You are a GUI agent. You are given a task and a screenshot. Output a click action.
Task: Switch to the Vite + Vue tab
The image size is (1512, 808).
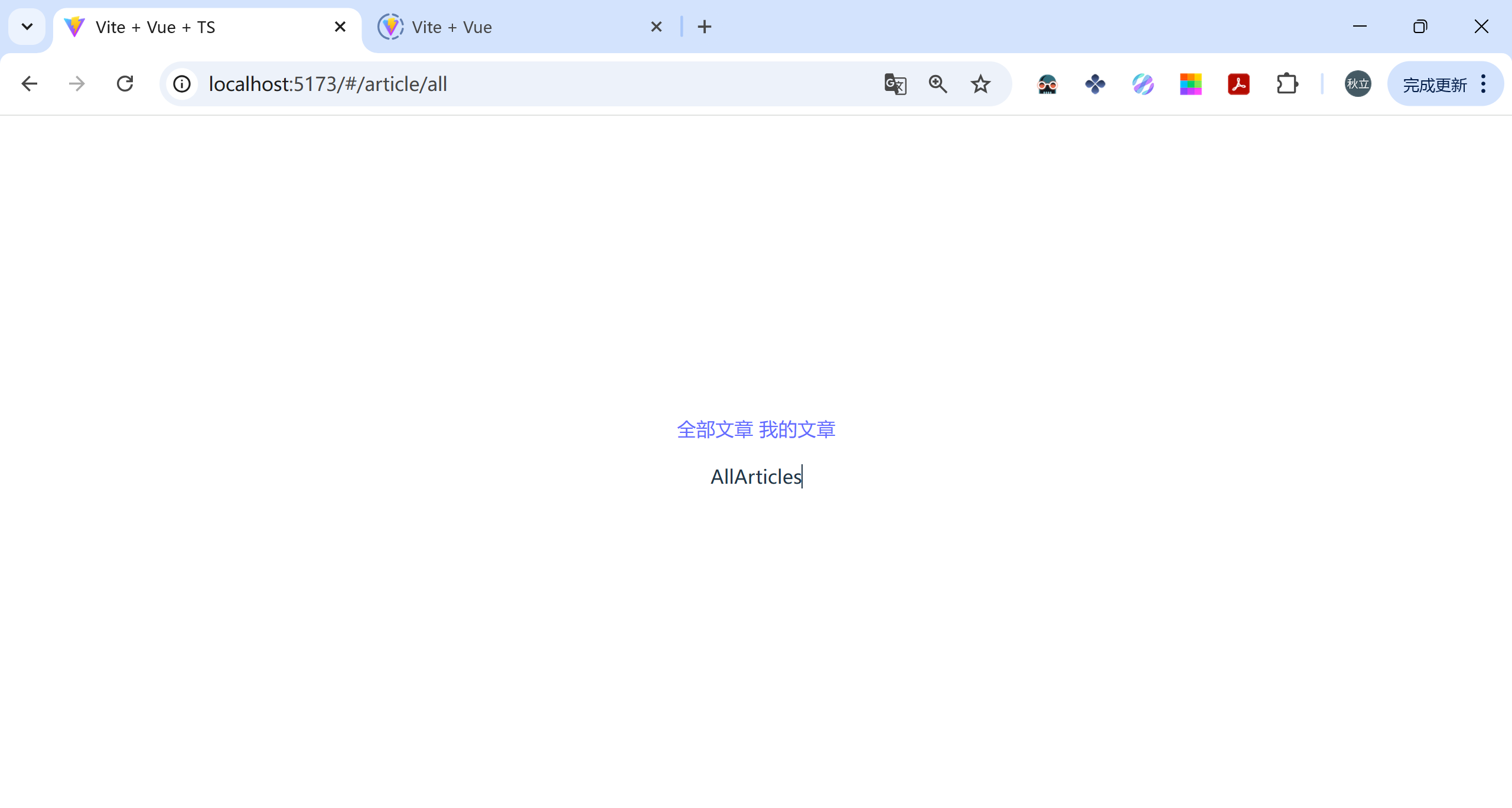(508, 27)
